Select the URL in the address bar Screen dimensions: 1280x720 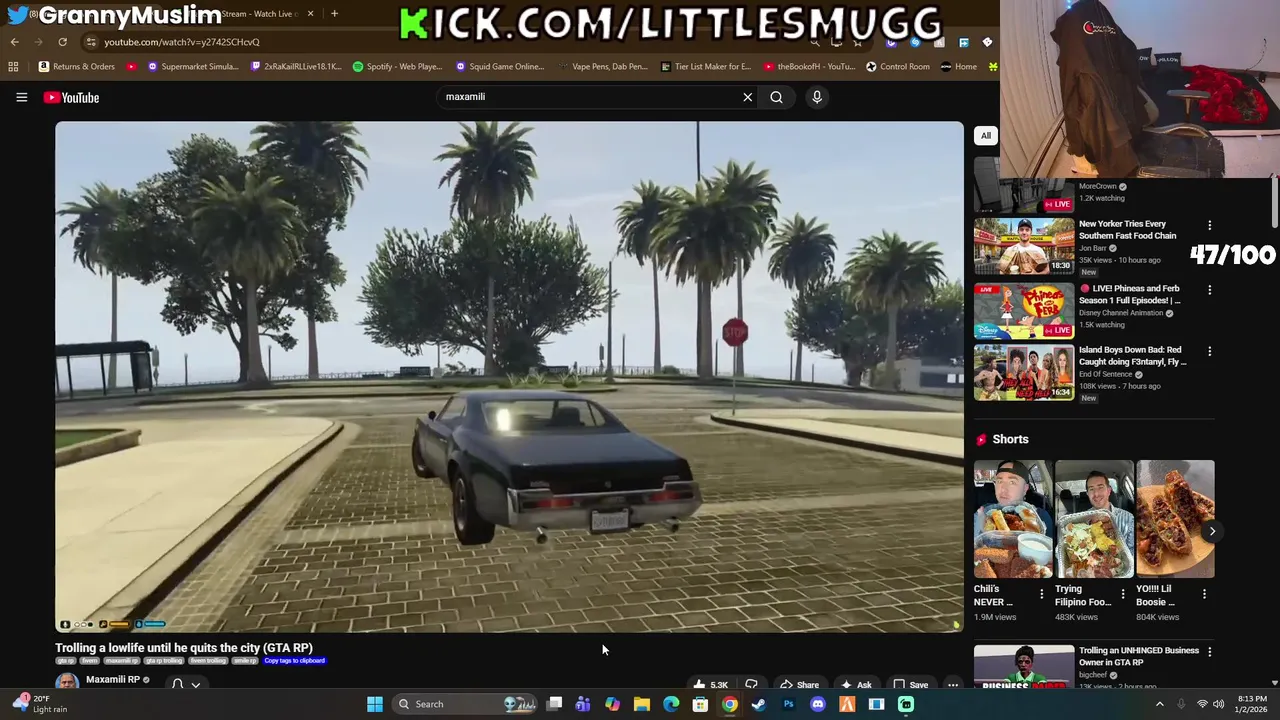click(x=182, y=42)
